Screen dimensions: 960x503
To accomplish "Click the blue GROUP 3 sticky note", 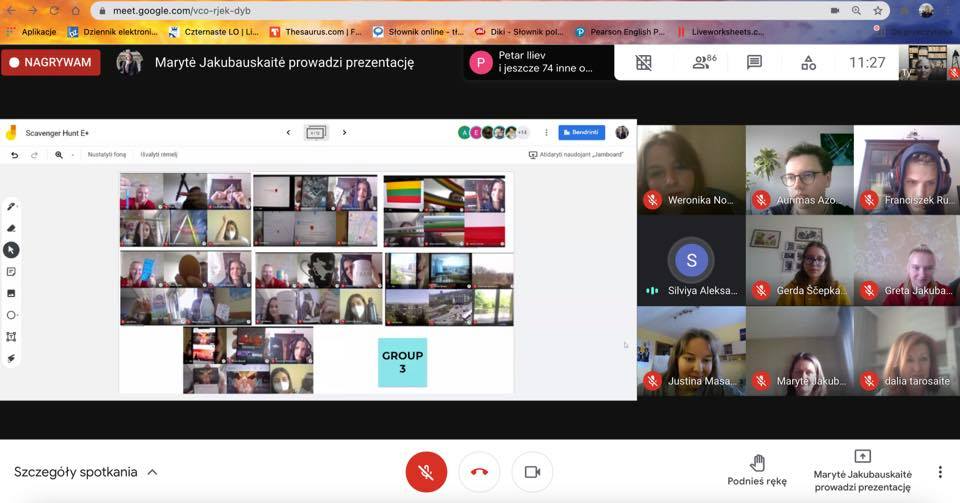I will tap(402, 362).
